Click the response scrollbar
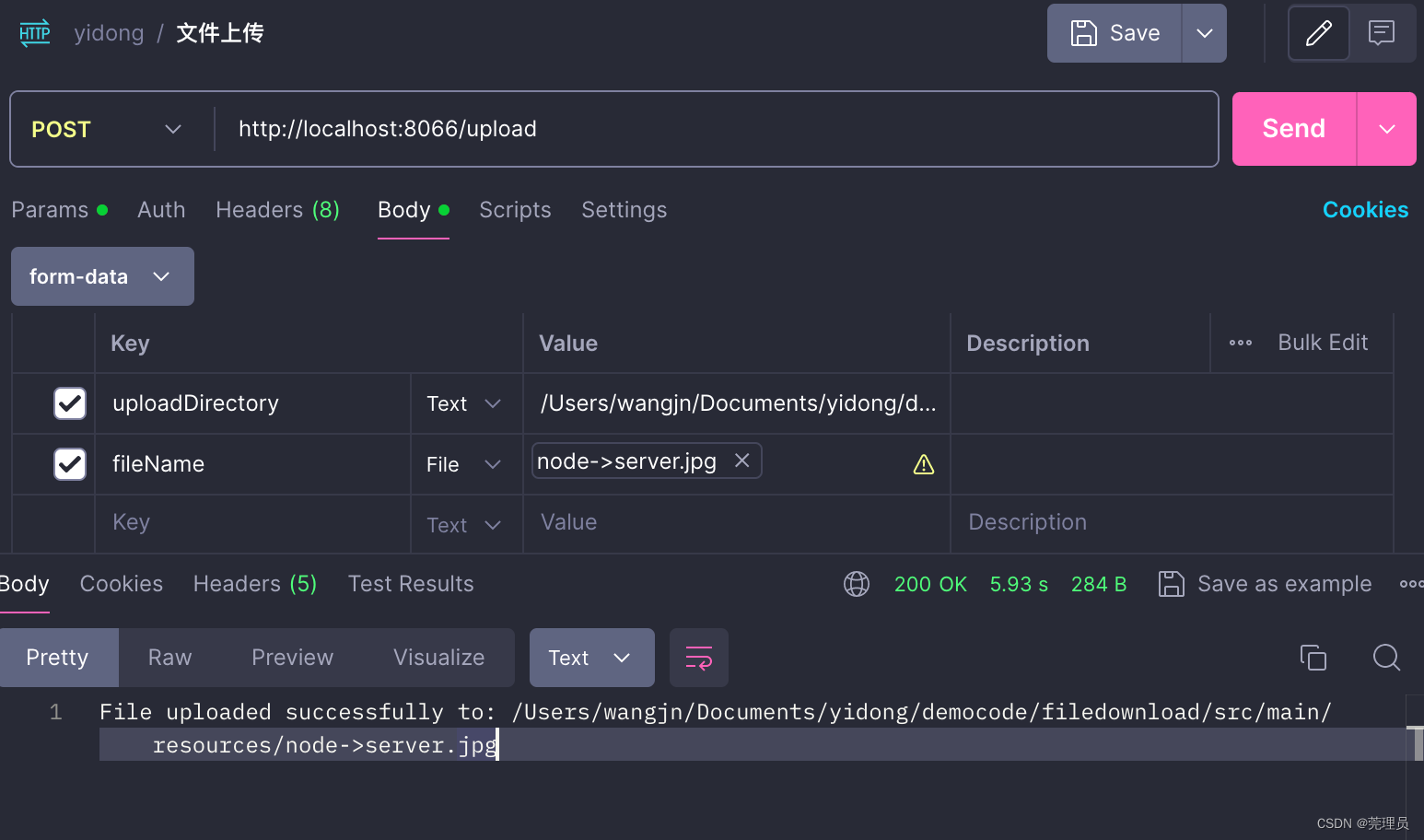This screenshot has height=840, width=1424. [1418, 744]
